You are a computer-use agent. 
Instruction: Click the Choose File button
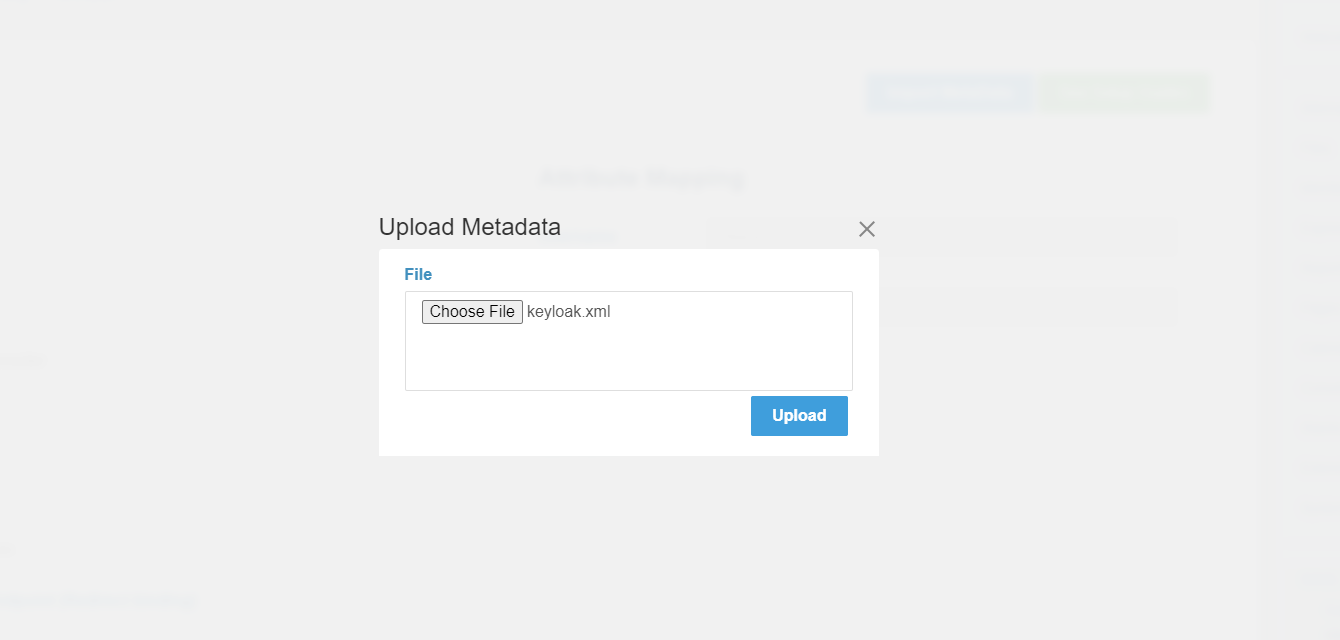click(x=472, y=312)
